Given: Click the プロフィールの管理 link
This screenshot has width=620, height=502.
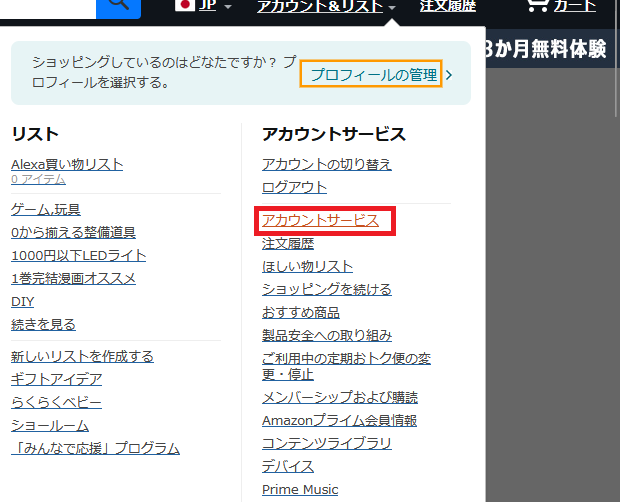Looking at the screenshot, I should tap(374, 75).
